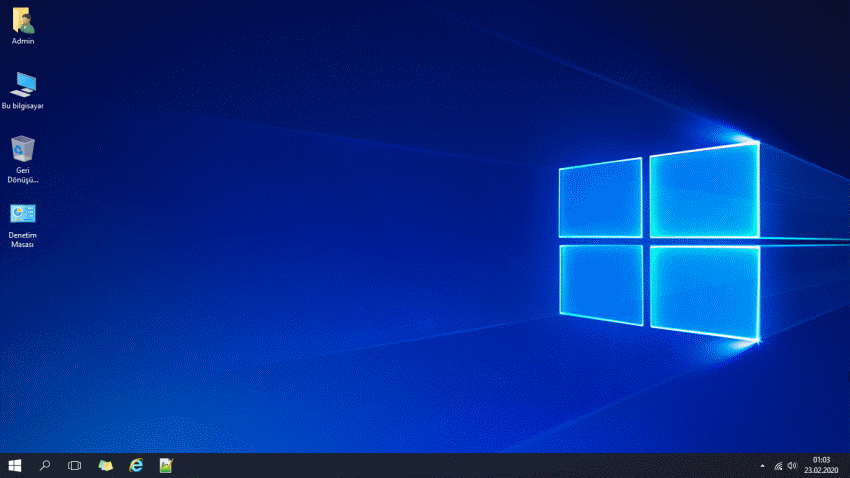Open the network status tray icon
This screenshot has height=478, width=850.
point(778,466)
